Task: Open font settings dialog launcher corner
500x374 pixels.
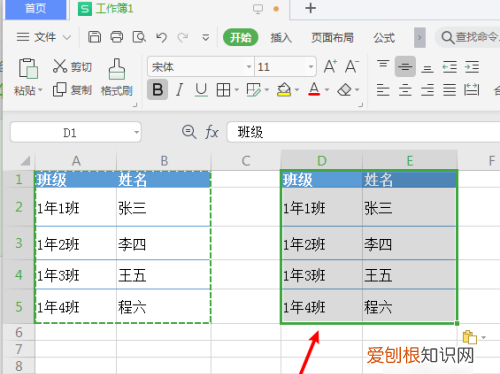Action: tap(361, 105)
